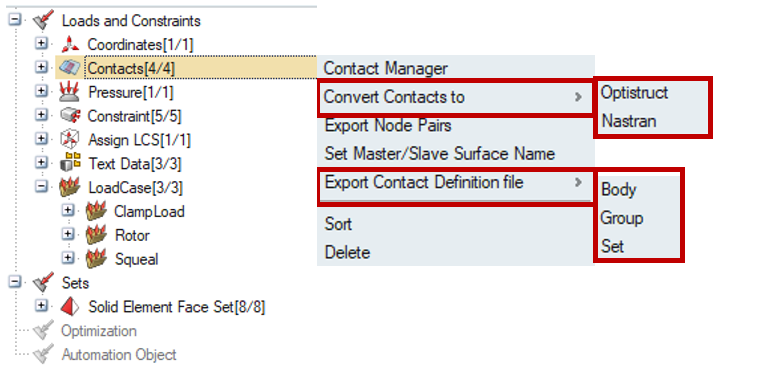
Task: Click Delete in the context menu
Action: click(347, 252)
